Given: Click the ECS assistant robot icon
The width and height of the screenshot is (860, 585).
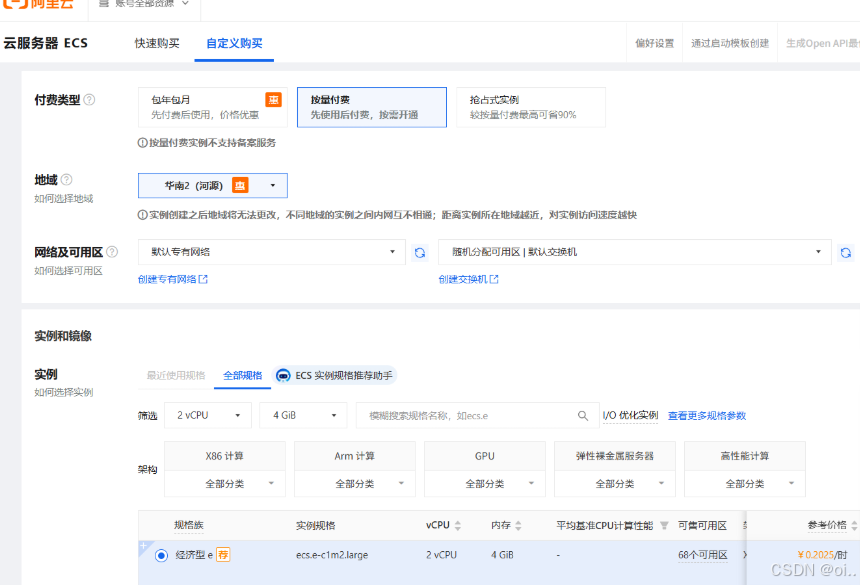Looking at the screenshot, I should click(x=283, y=375).
